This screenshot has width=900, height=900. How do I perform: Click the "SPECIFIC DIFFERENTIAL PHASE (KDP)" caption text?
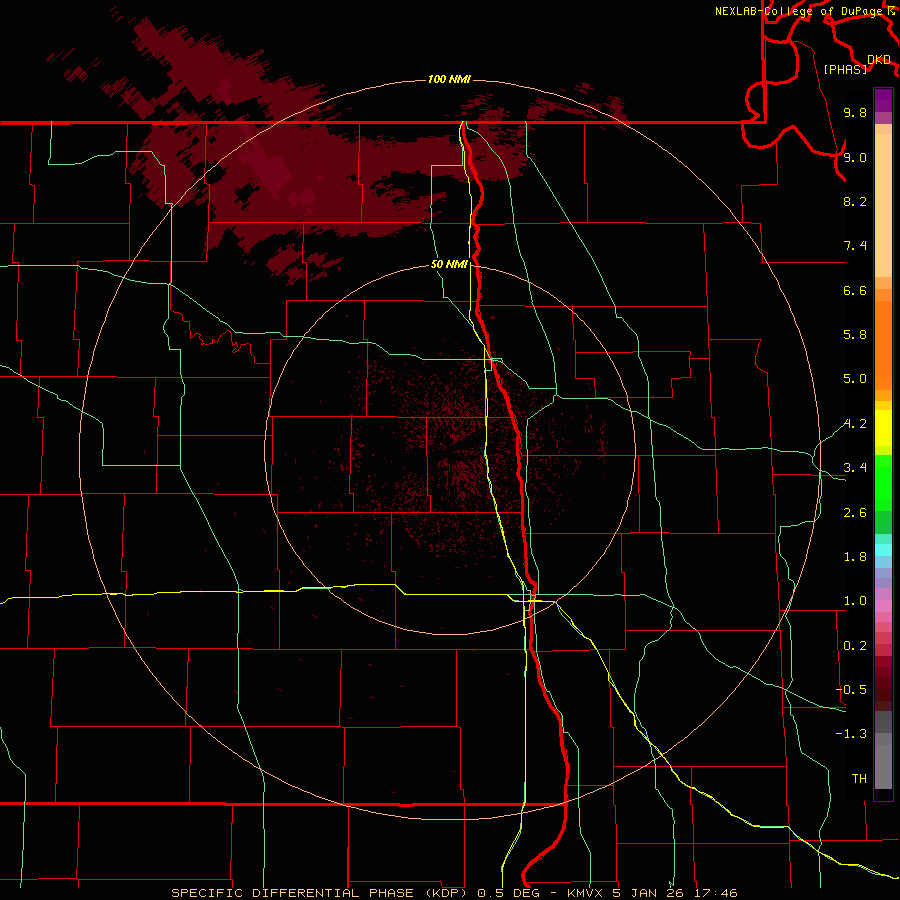(321, 893)
